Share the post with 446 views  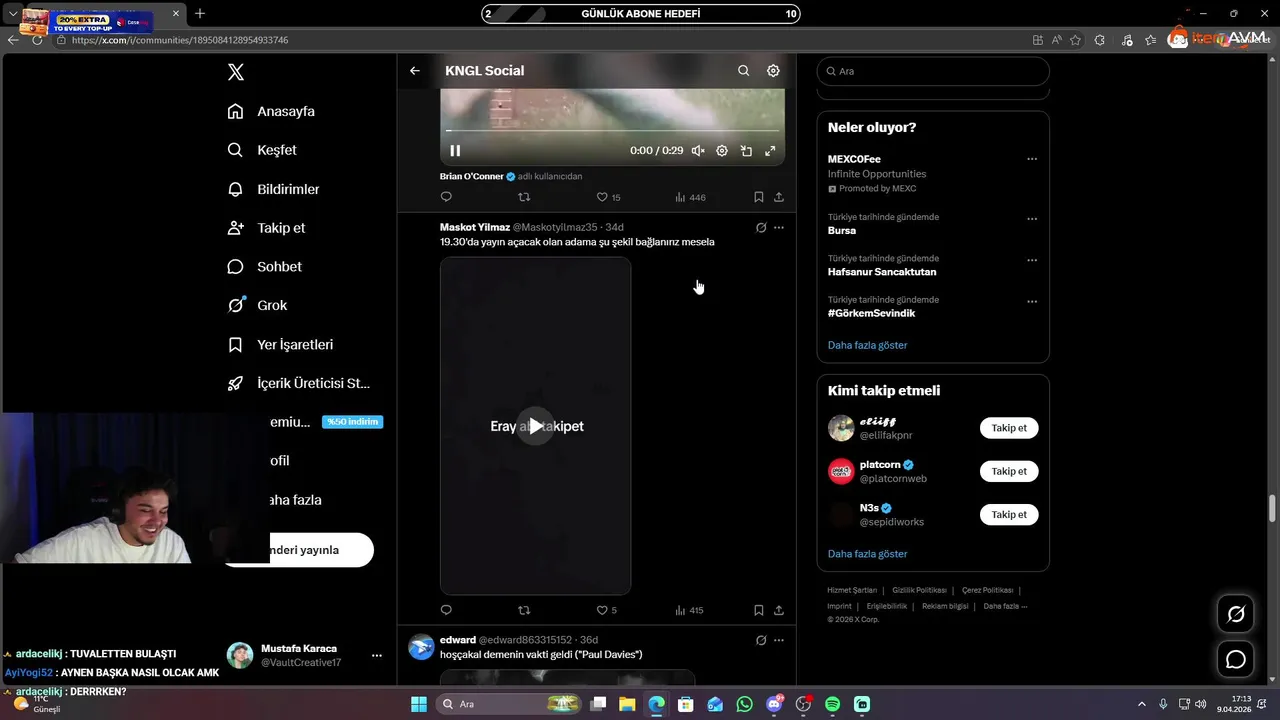click(x=779, y=197)
